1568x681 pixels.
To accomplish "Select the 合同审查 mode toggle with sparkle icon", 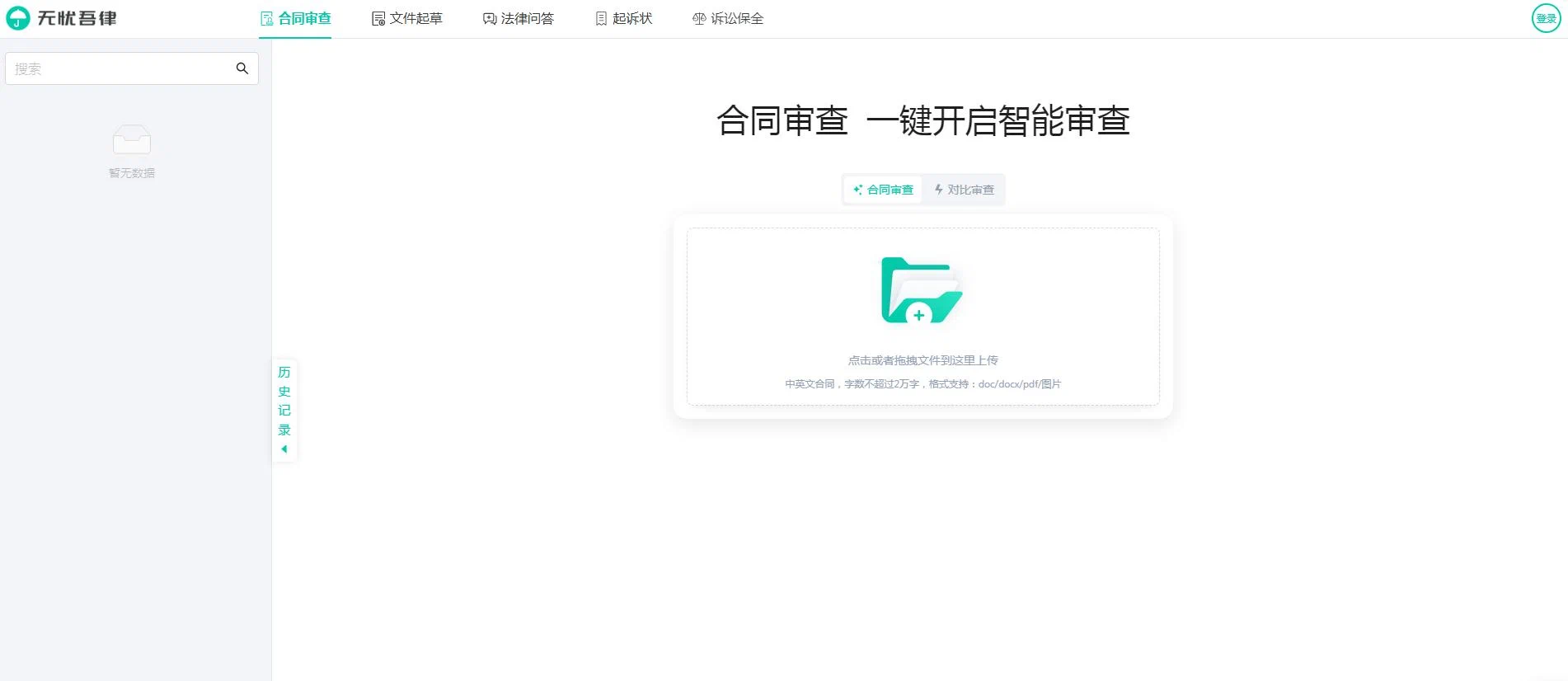I will pos(883,190).
